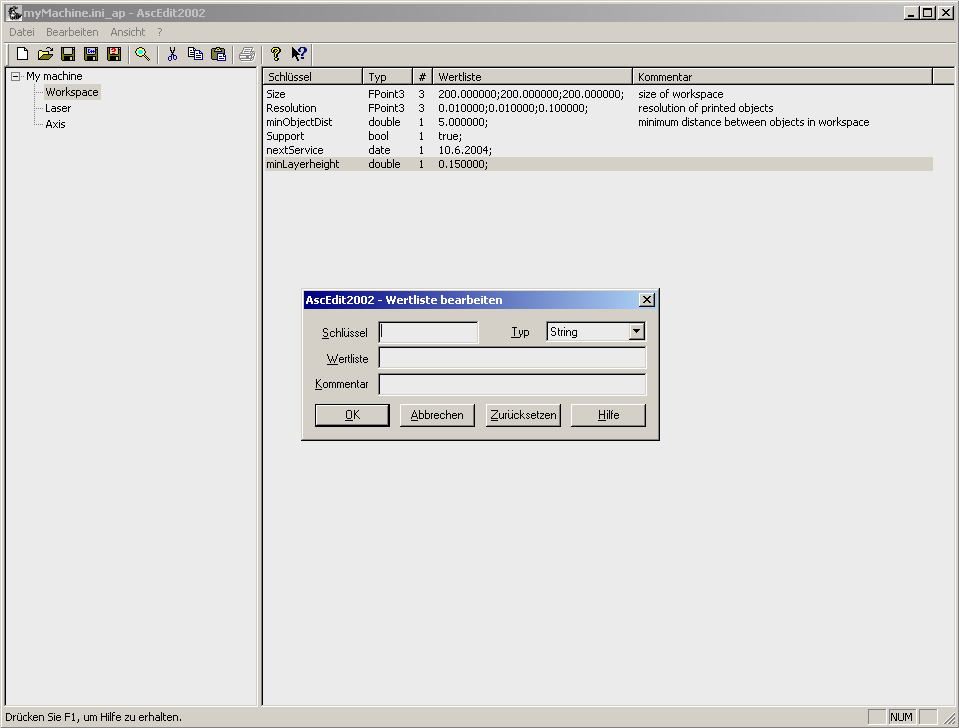Click the AscEdit2002 title bar app icon
Screen dimensions: 959x728
[x=15, y=13]
